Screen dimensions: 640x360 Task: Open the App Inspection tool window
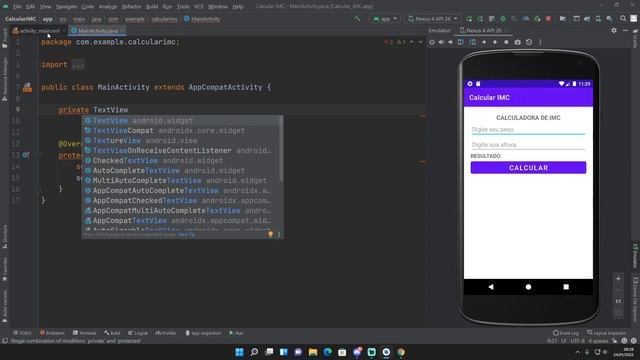[x=202, y=333]
